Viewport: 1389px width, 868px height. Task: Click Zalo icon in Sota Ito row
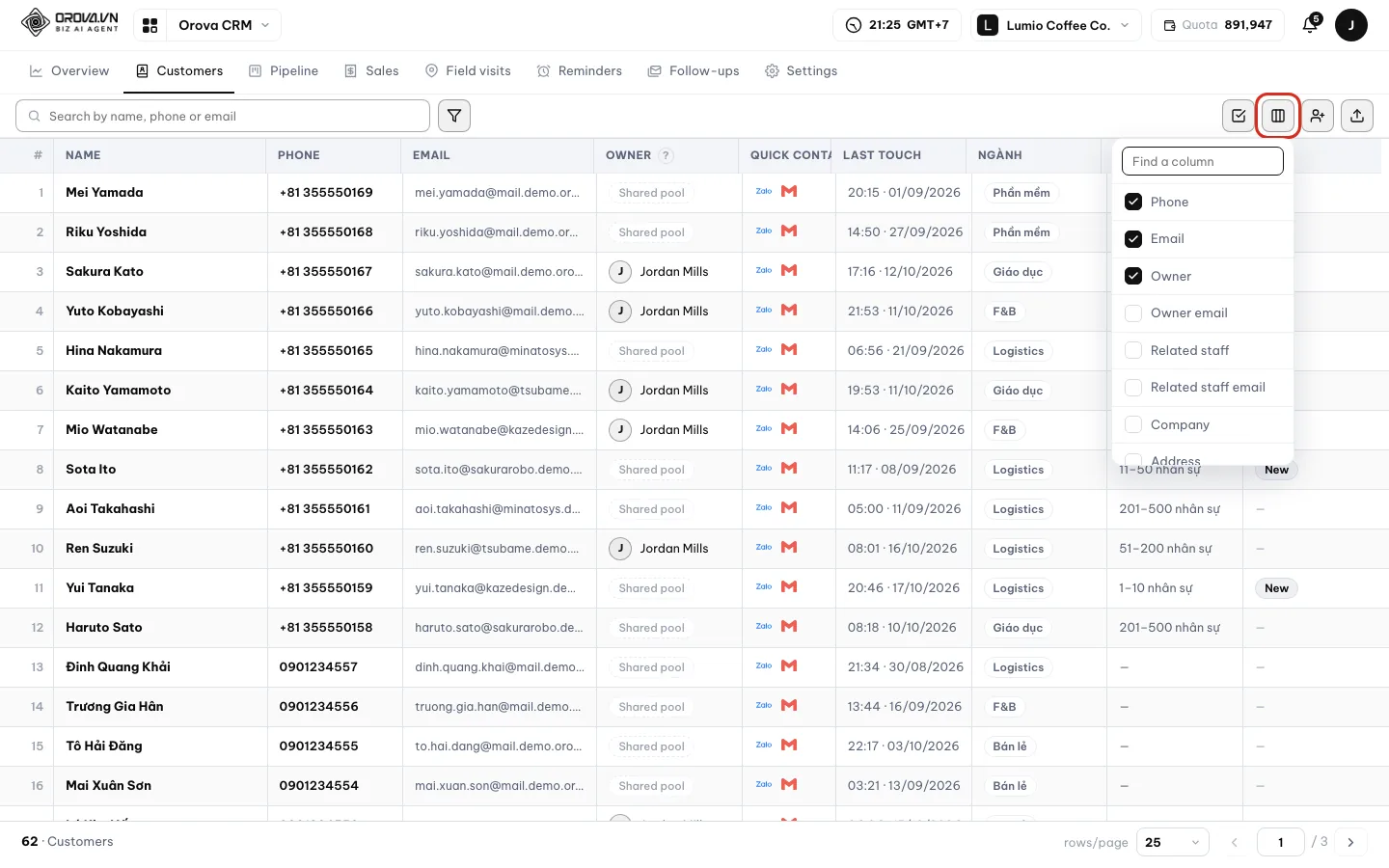point(764,468)
